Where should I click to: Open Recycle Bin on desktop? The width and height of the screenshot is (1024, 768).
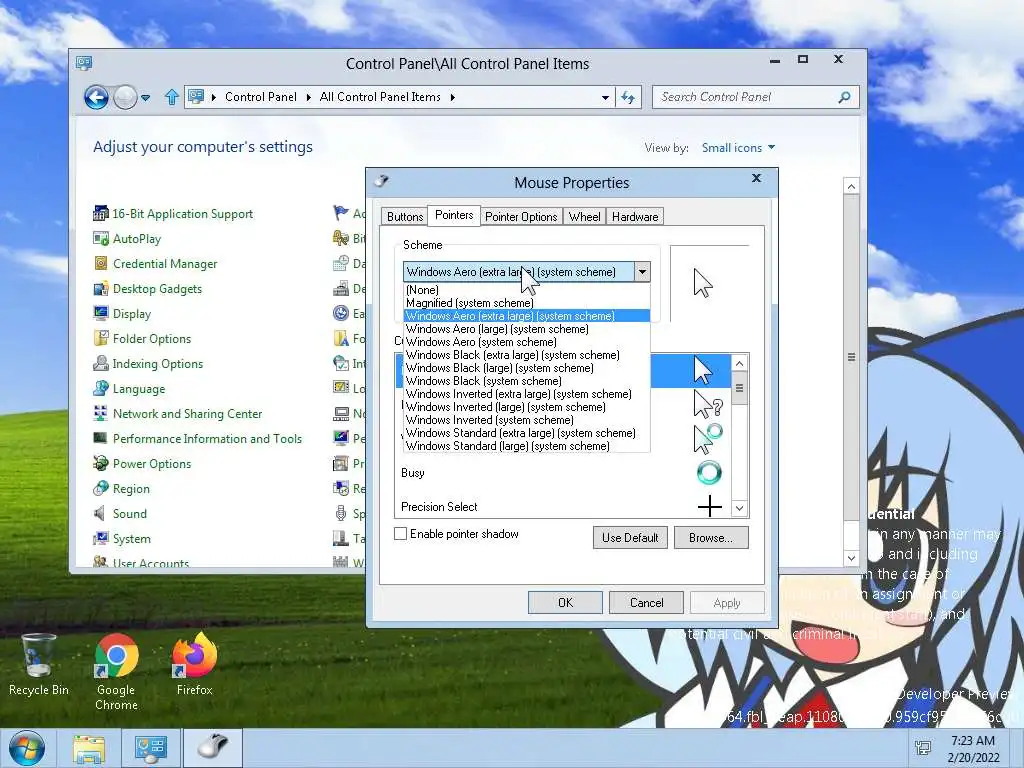(x=39, y=665)
